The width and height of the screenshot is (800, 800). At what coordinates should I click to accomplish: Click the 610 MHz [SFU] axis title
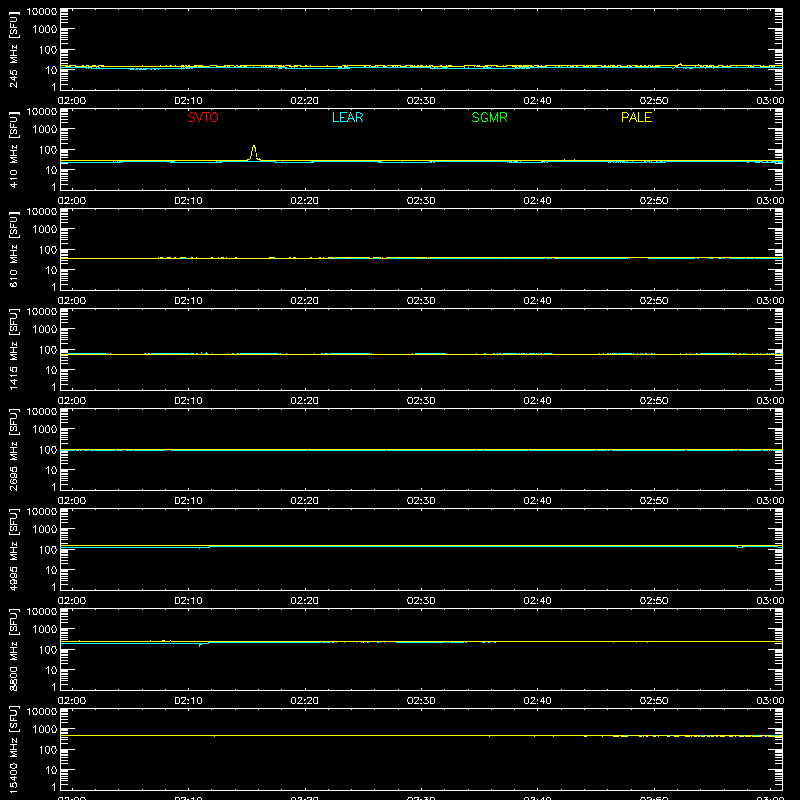(x=13, y=249)
